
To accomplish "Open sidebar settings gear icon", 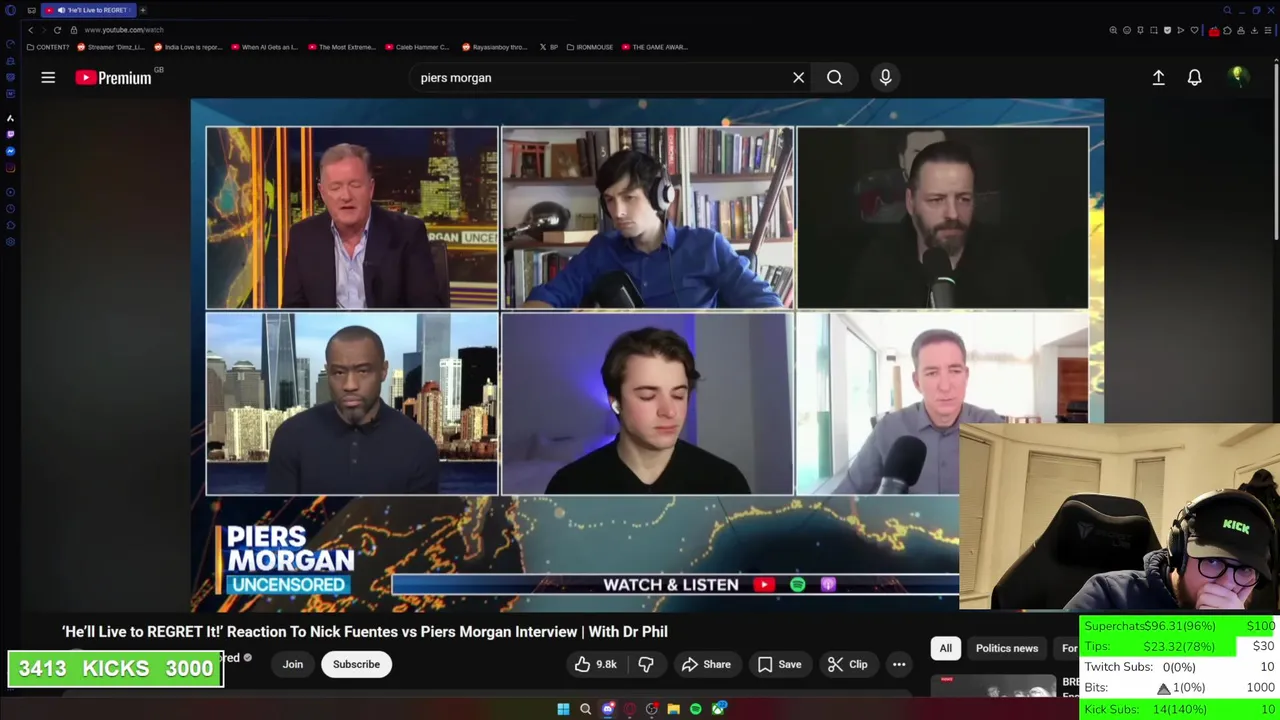I will tap(10, 241).
